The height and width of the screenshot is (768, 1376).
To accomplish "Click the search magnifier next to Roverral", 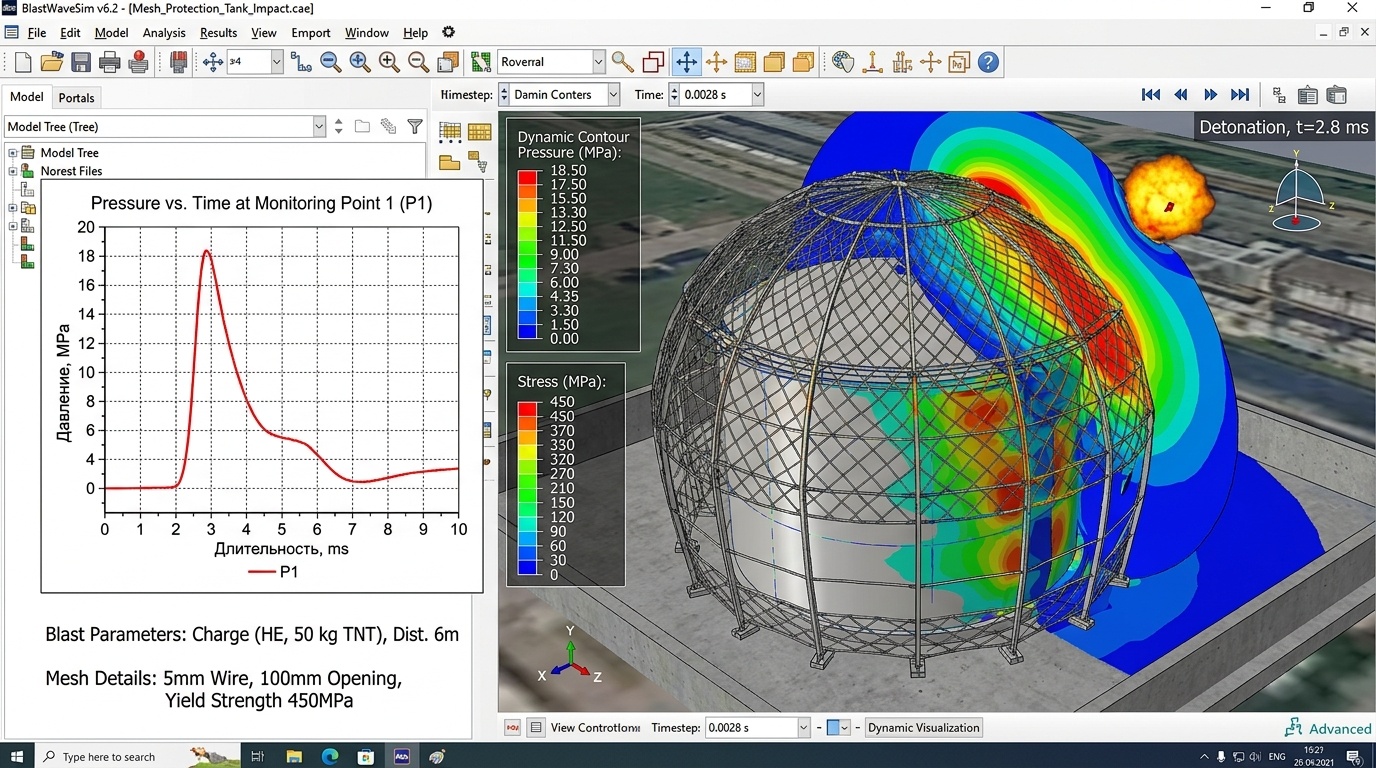I will [x=623, y=62].
